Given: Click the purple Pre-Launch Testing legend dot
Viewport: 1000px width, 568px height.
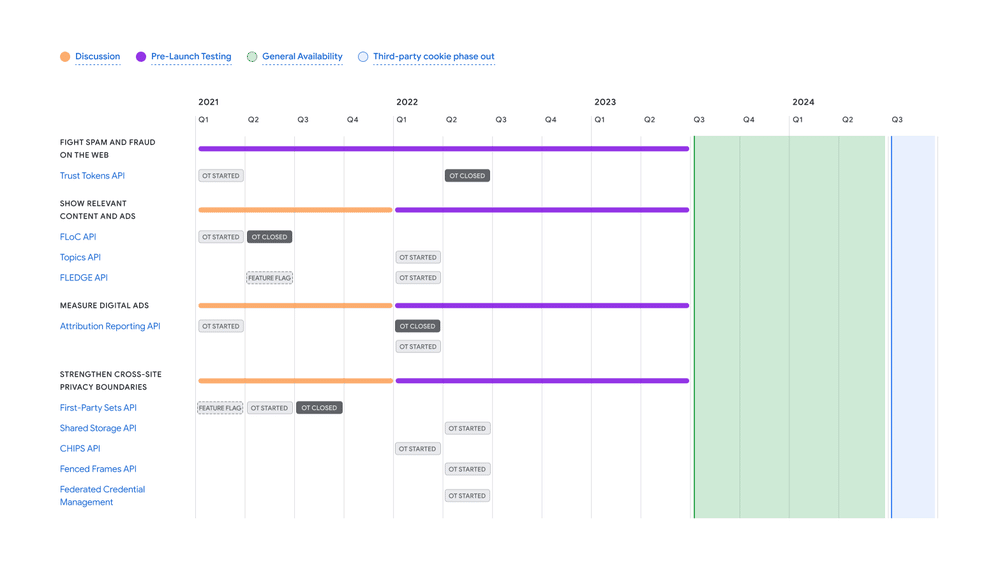Looking at the screenshot, I should [x=141, y=57].
